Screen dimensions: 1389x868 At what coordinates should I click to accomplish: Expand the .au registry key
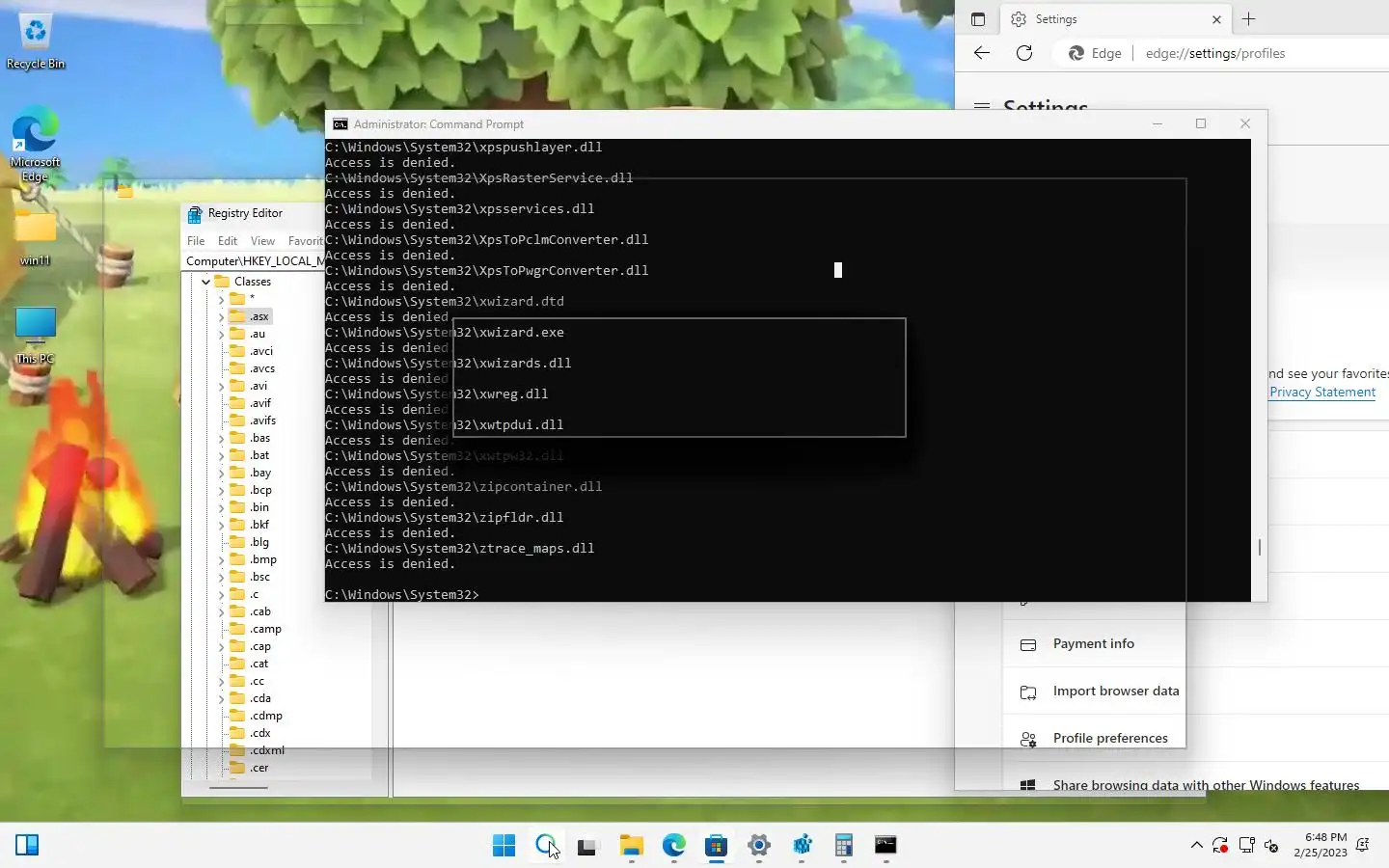click(221, 334)
